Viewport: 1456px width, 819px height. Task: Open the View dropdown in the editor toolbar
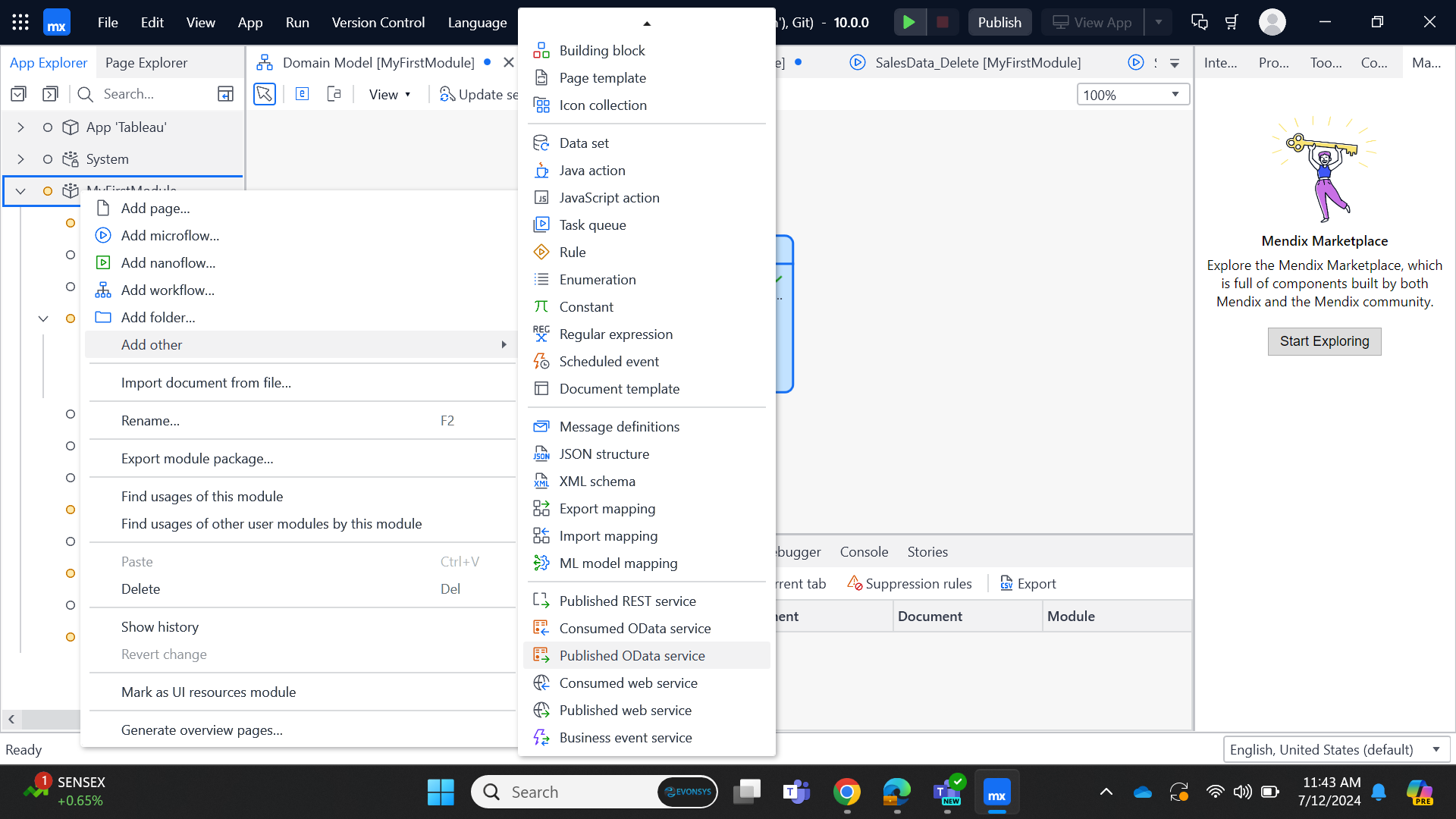(390, 94)
